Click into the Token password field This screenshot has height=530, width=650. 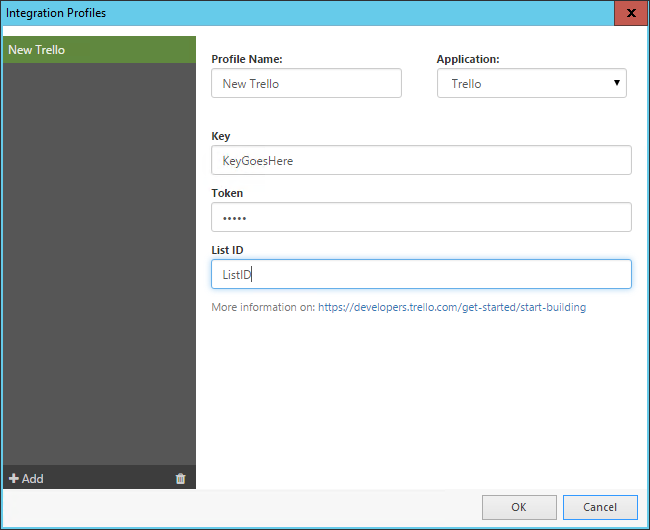[x=421, y=217]
